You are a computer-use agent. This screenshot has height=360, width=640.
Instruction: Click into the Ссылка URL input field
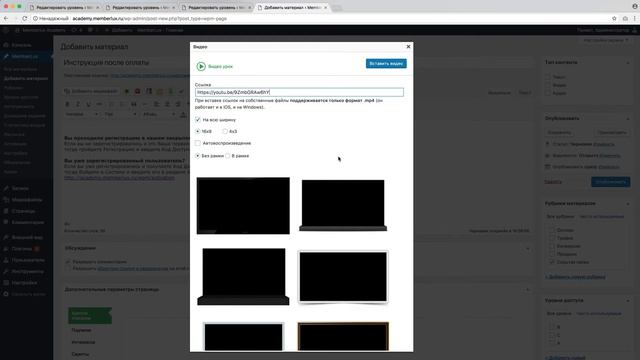[x=299, y=92]
